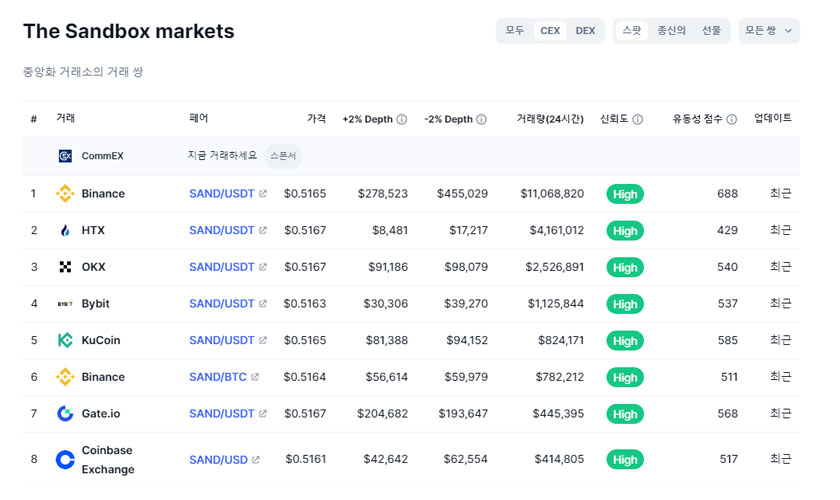Open Coinbase SAND/USD pair link
Screen dimensions: 840x500
(219, 460)
